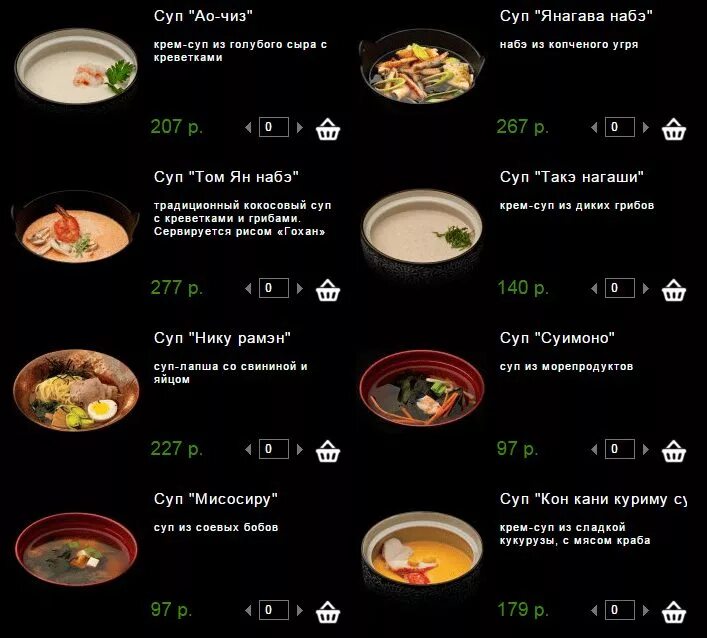Click basket icon for Суп "Том Ян набэ"

[328, 290]
